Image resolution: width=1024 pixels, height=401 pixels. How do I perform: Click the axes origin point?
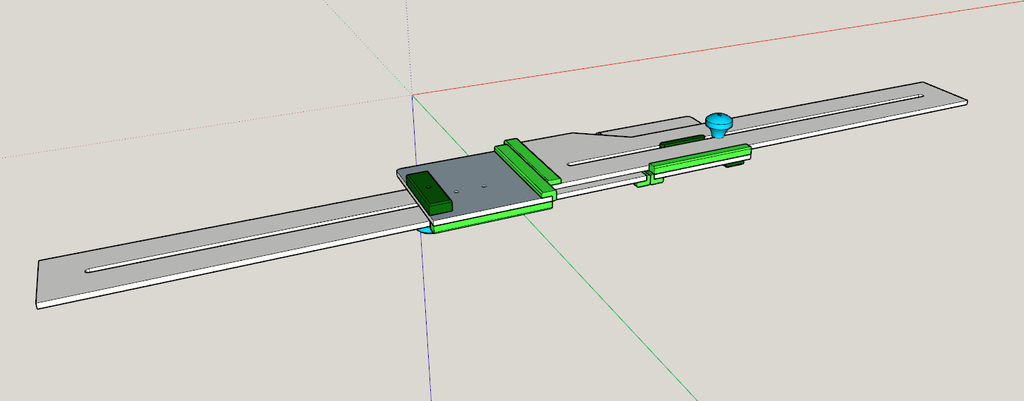412,96
